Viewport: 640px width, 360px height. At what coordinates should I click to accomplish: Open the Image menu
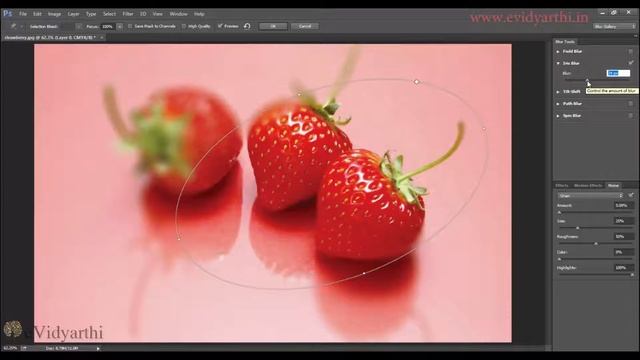click(54, 14)
